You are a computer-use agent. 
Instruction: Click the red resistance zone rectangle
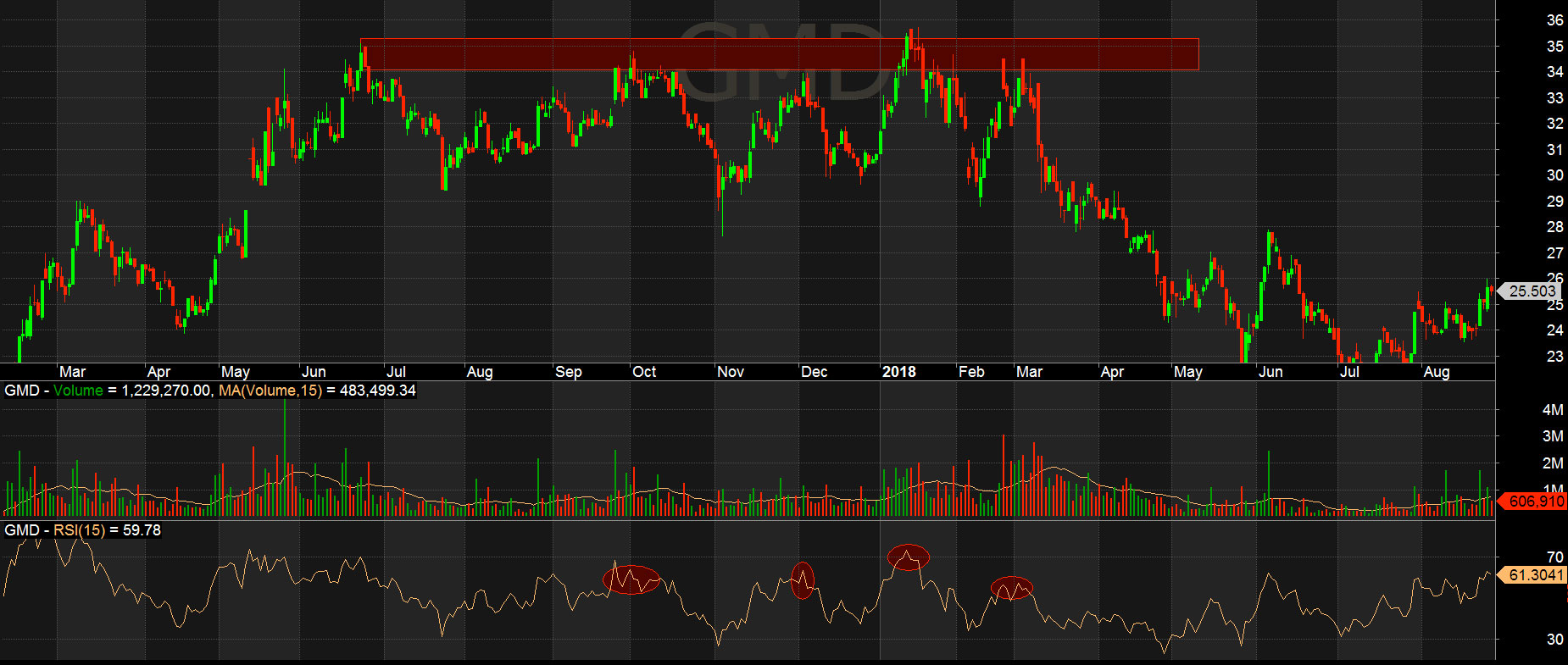click(x=779, y=54)
